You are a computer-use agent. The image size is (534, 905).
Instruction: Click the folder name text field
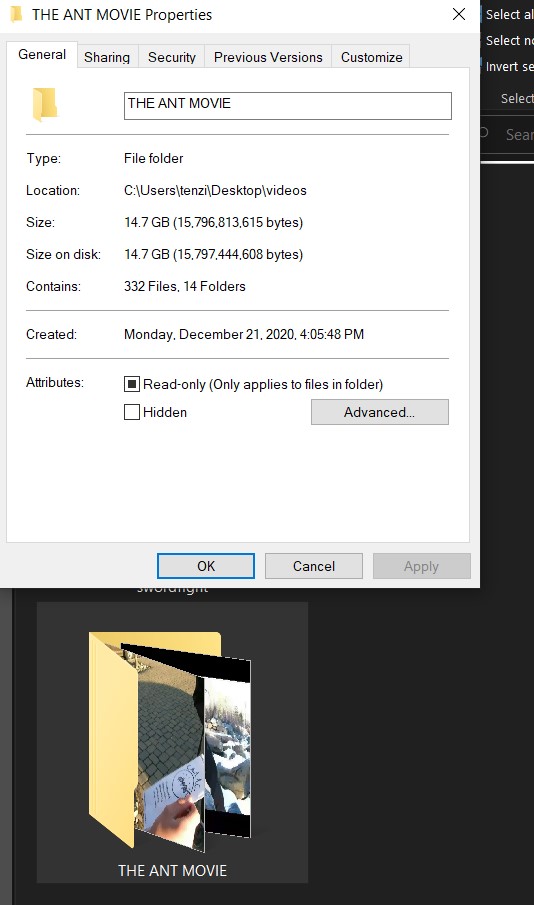[287, 106]
